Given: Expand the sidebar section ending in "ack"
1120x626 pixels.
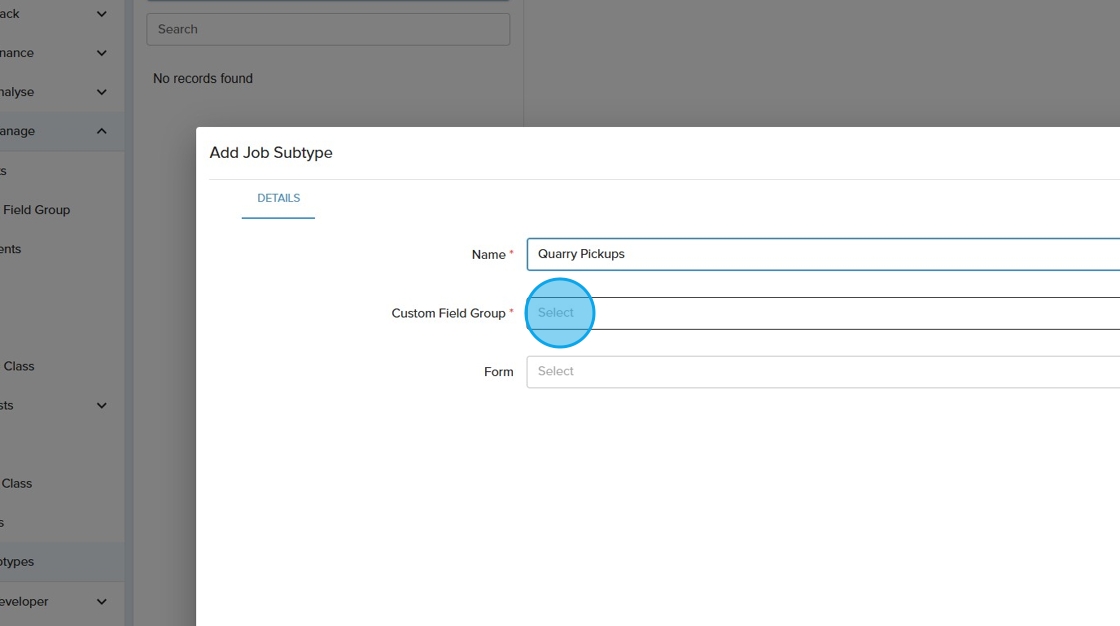Looking at the screenshot, I should (x=101, y=14).
